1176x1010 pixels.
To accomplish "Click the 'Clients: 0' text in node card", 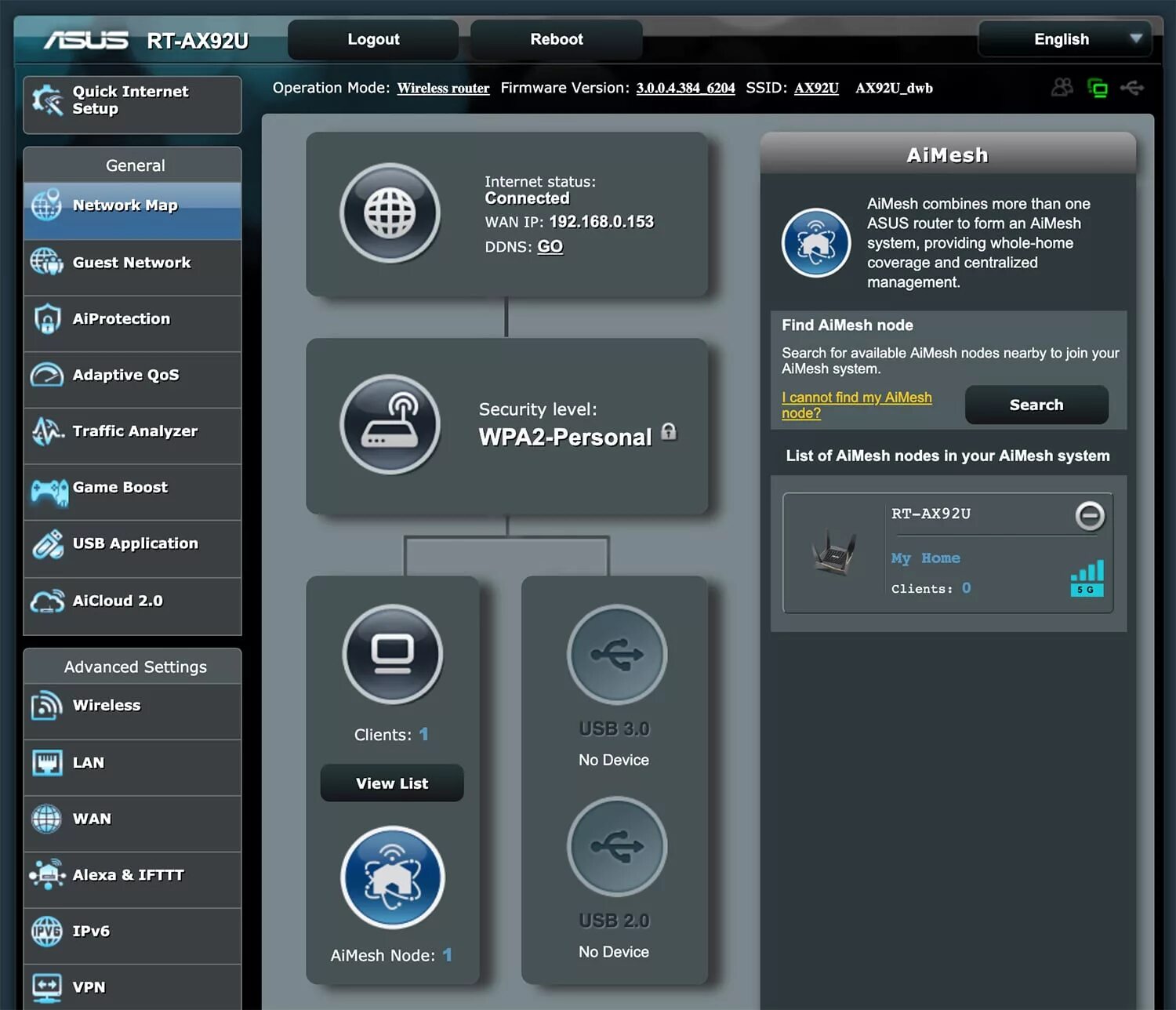I will (x=931, y=588).
